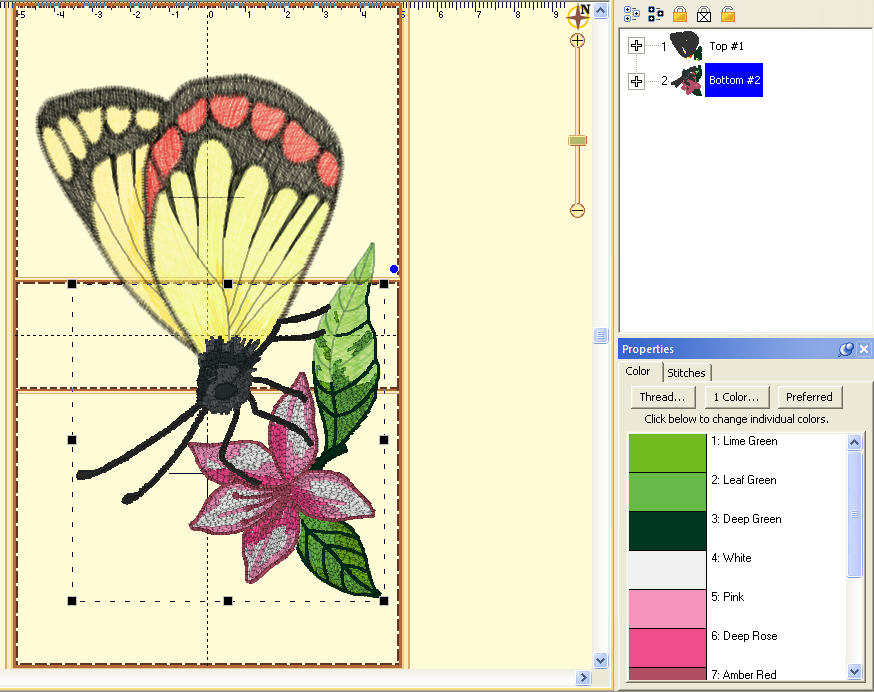
Task: Click the color list scroll down arrow
Action: (855, 671)
